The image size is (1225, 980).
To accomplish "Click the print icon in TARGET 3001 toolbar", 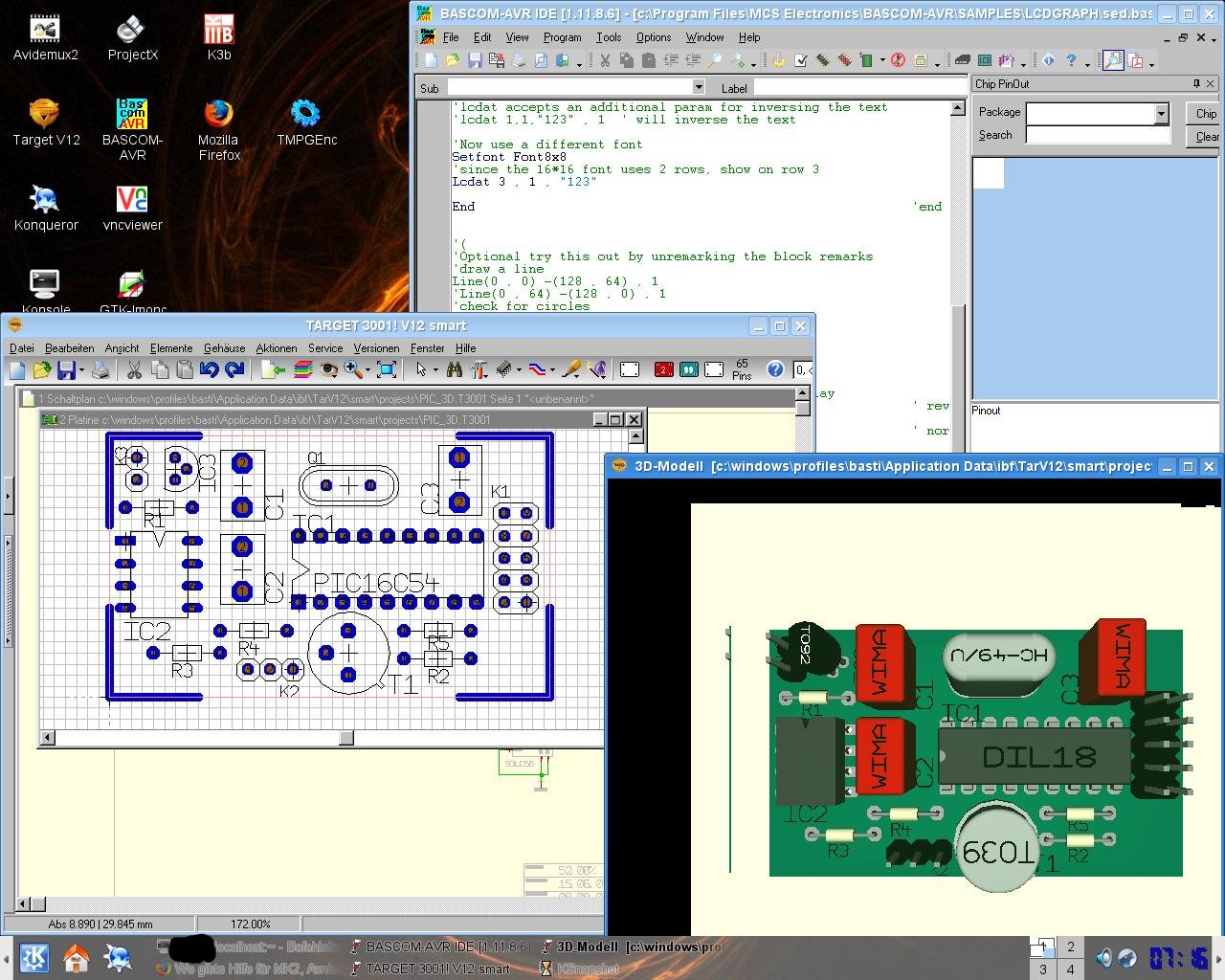I will [x=100, y=369].
